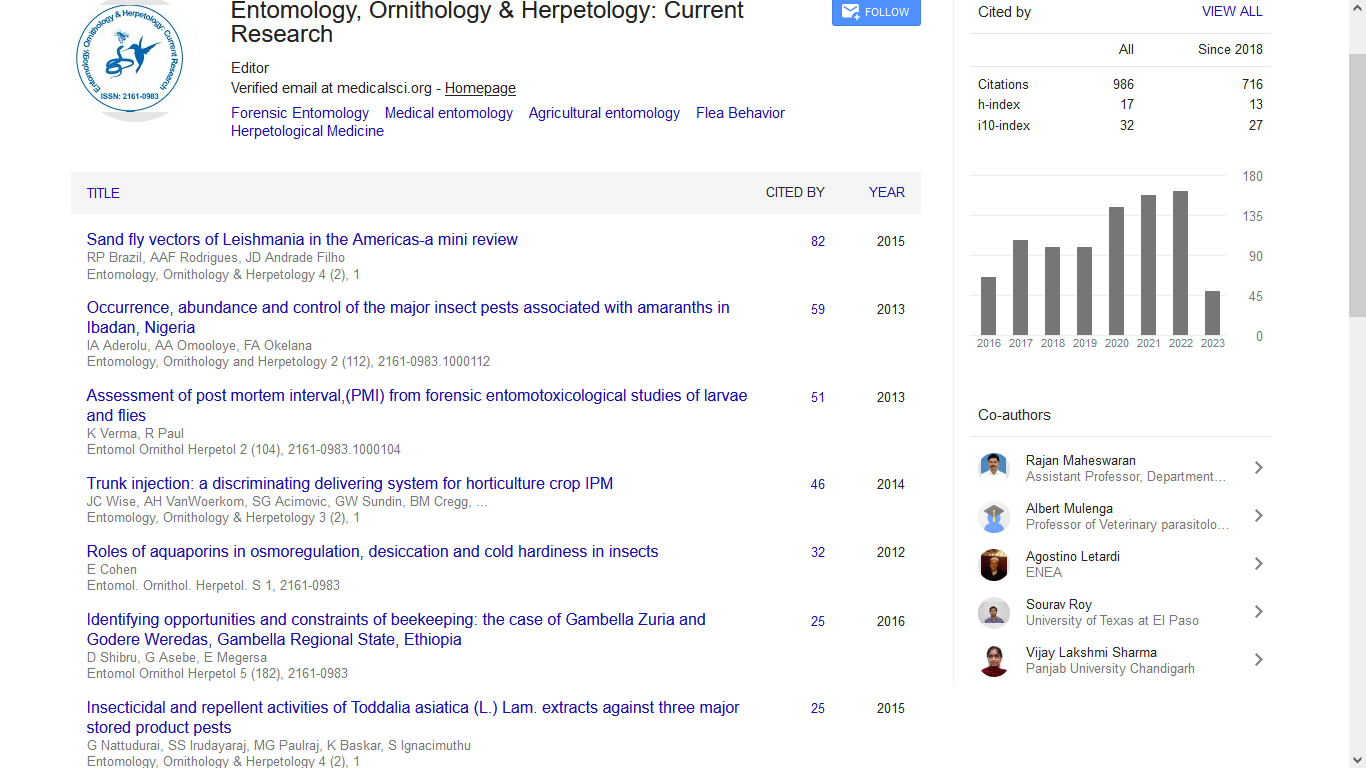1366x768 pixels.
Task: Select the Forensic Entomology topic link
Action: 300,113
